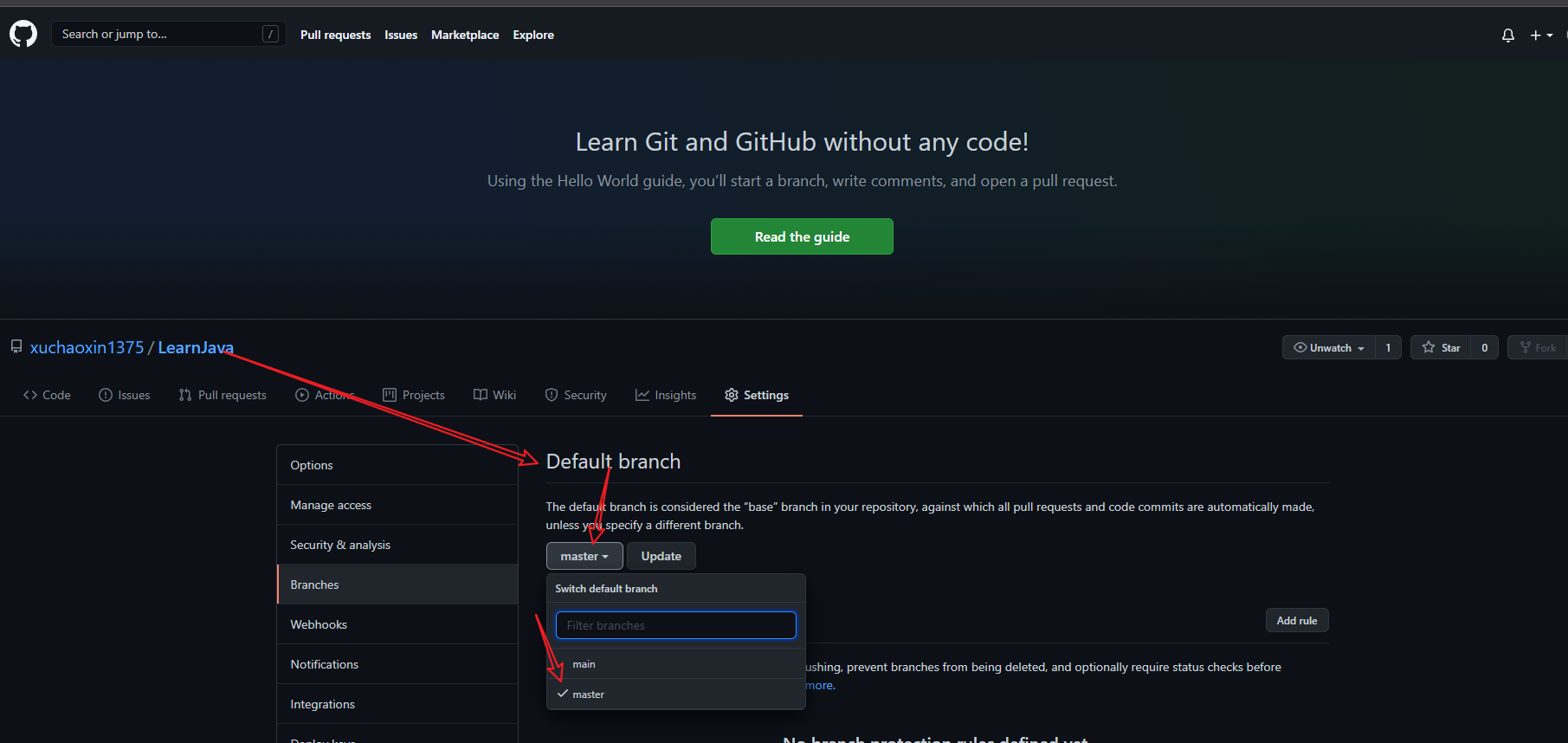Click the watchers count 1
The width and height of the screenshot is (1568, 743).
(x=1388, y=347)
